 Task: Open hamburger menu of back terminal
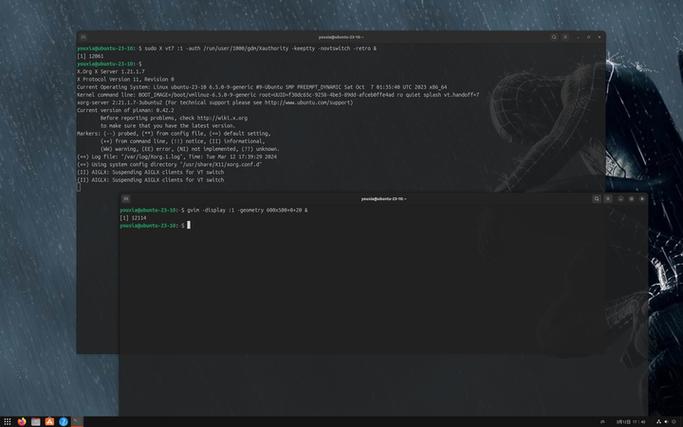click(565, 37)
